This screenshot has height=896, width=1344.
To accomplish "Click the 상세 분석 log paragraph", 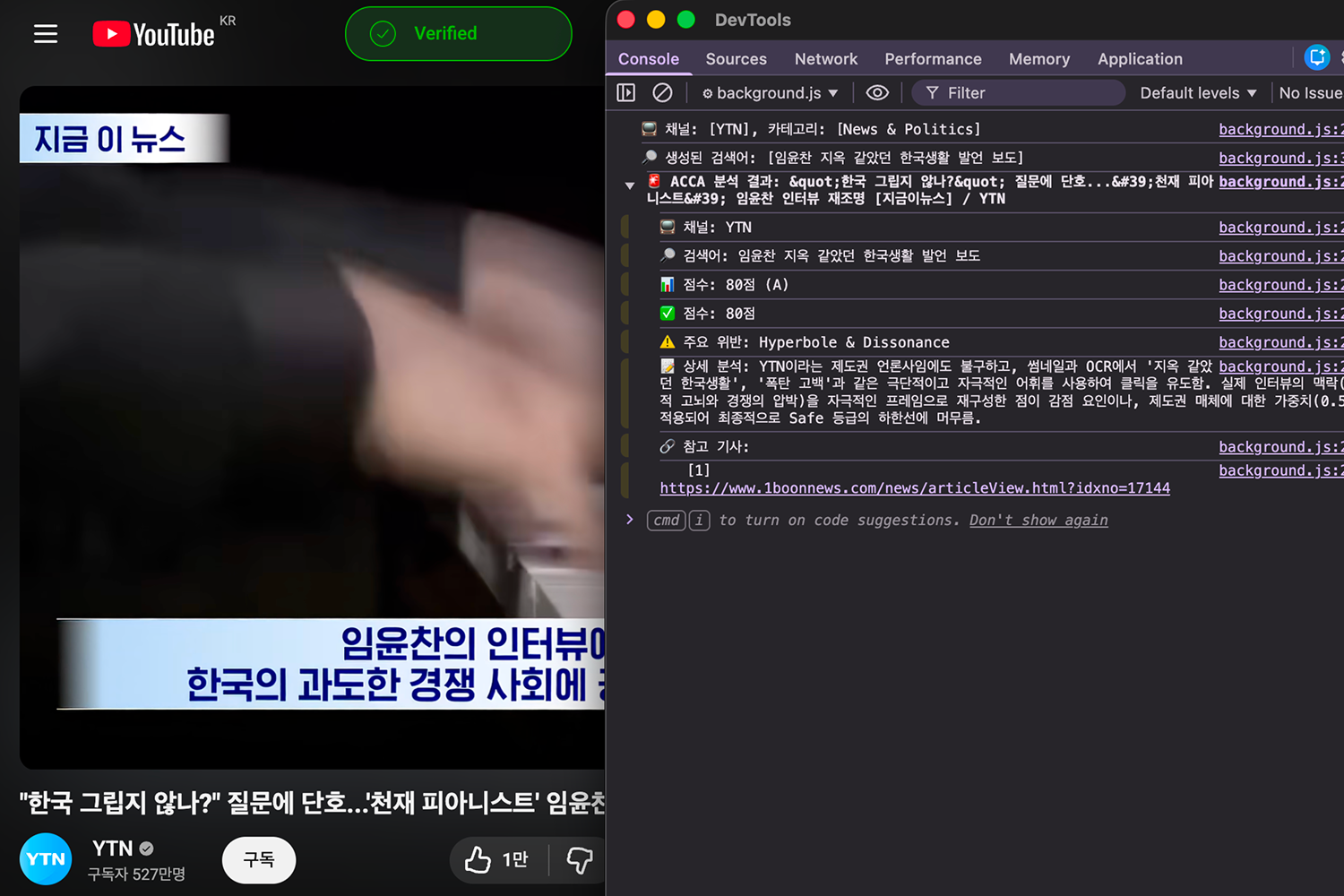I will [x=1001, y=392].
